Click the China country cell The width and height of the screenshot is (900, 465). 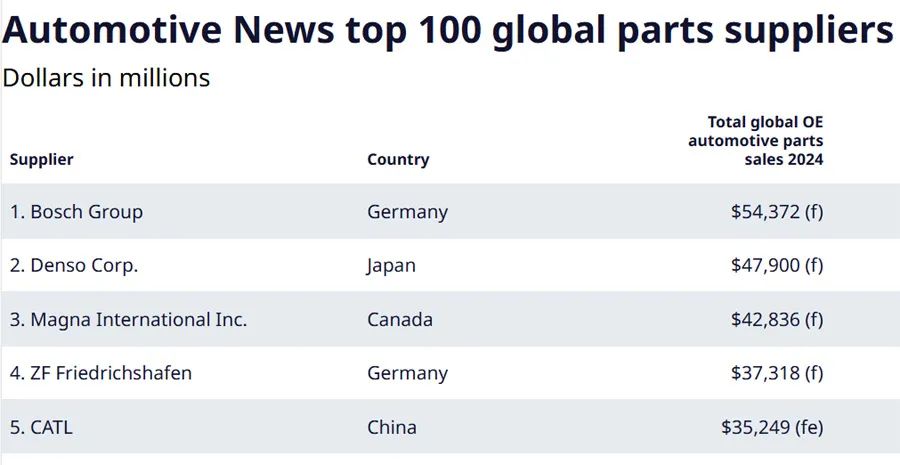coord(392,427)
